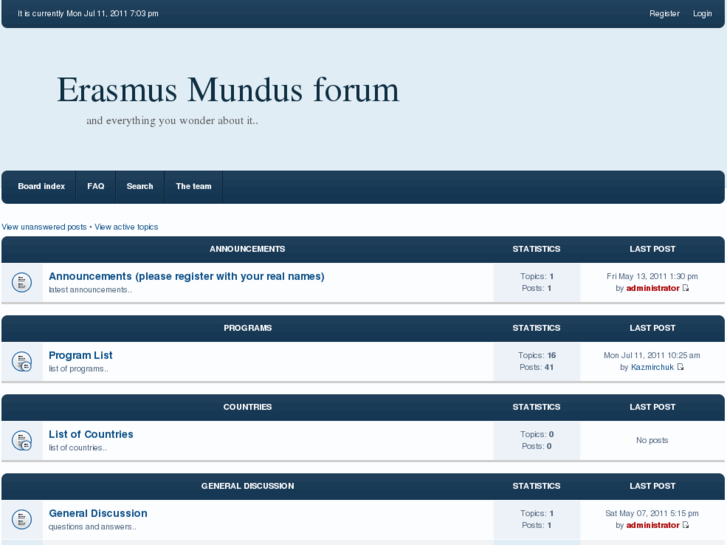The width and height of the screenshot is (727, 545).
Task: Open the List of Countries forum
Action: (91, 434)
